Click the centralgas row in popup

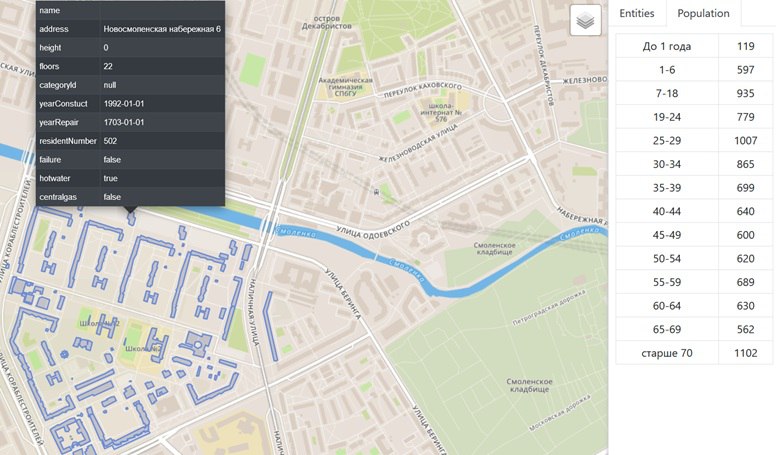[x=129, y=197]
